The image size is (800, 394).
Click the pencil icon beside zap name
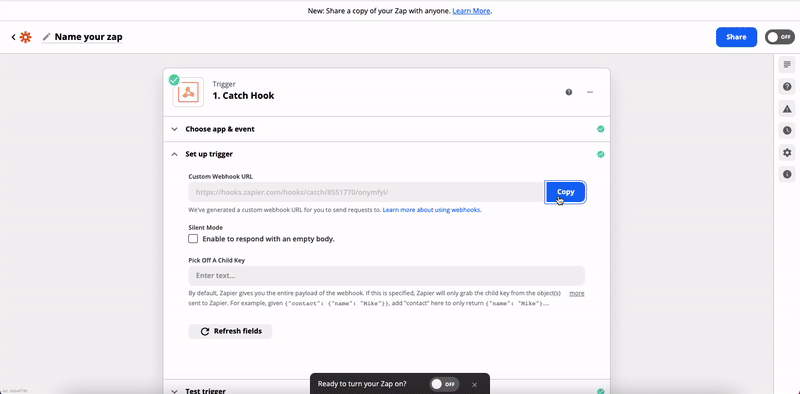pos(46,37)
